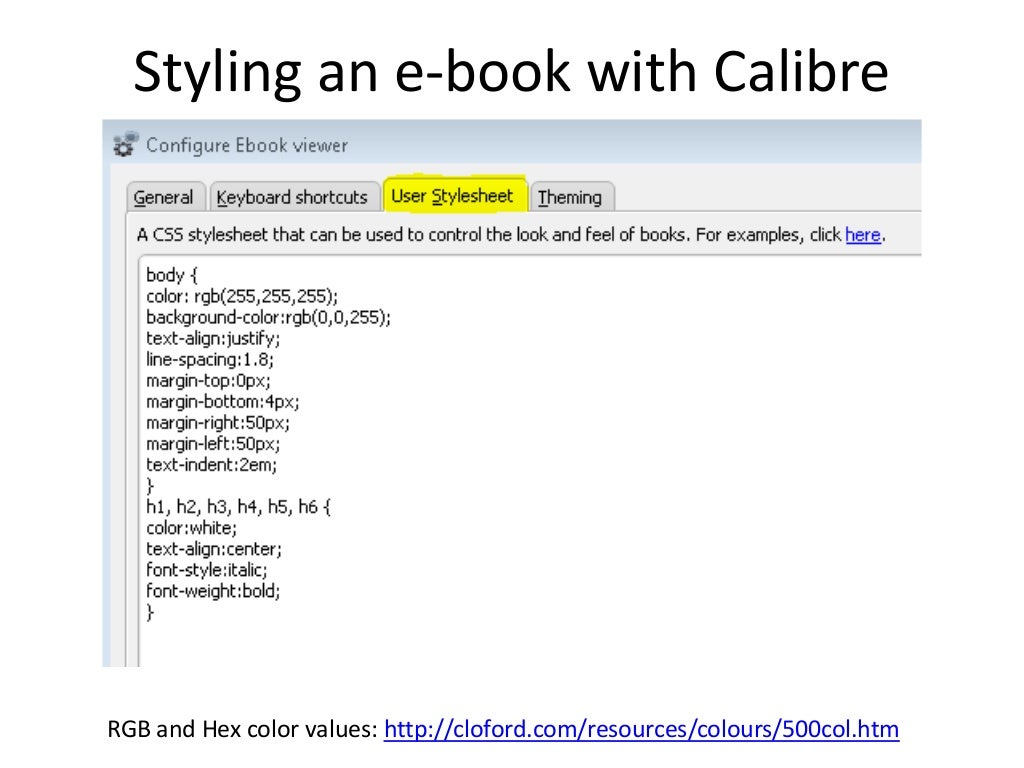Select the User Stylesheet tab
Viewport: 1024px width, 768px height.
455,195
